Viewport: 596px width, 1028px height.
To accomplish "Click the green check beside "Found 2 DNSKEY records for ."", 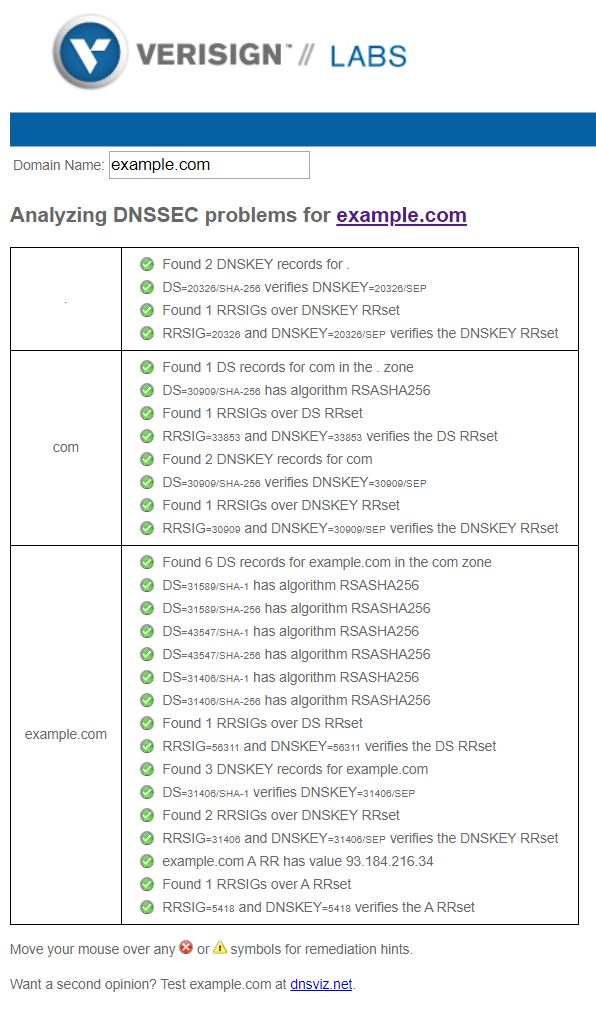I will click(x=147, y=264).
